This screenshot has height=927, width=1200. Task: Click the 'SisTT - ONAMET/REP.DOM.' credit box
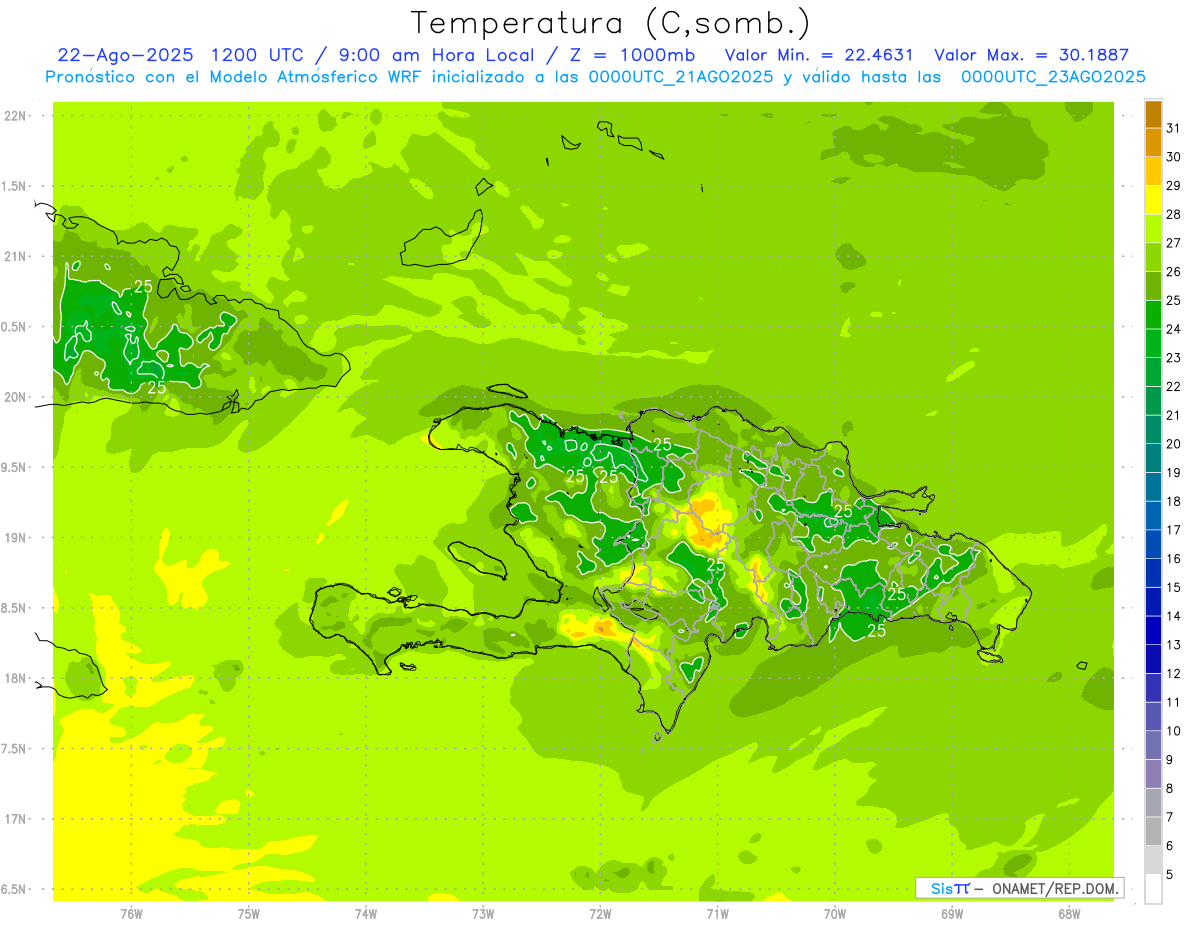(1019, 888)
